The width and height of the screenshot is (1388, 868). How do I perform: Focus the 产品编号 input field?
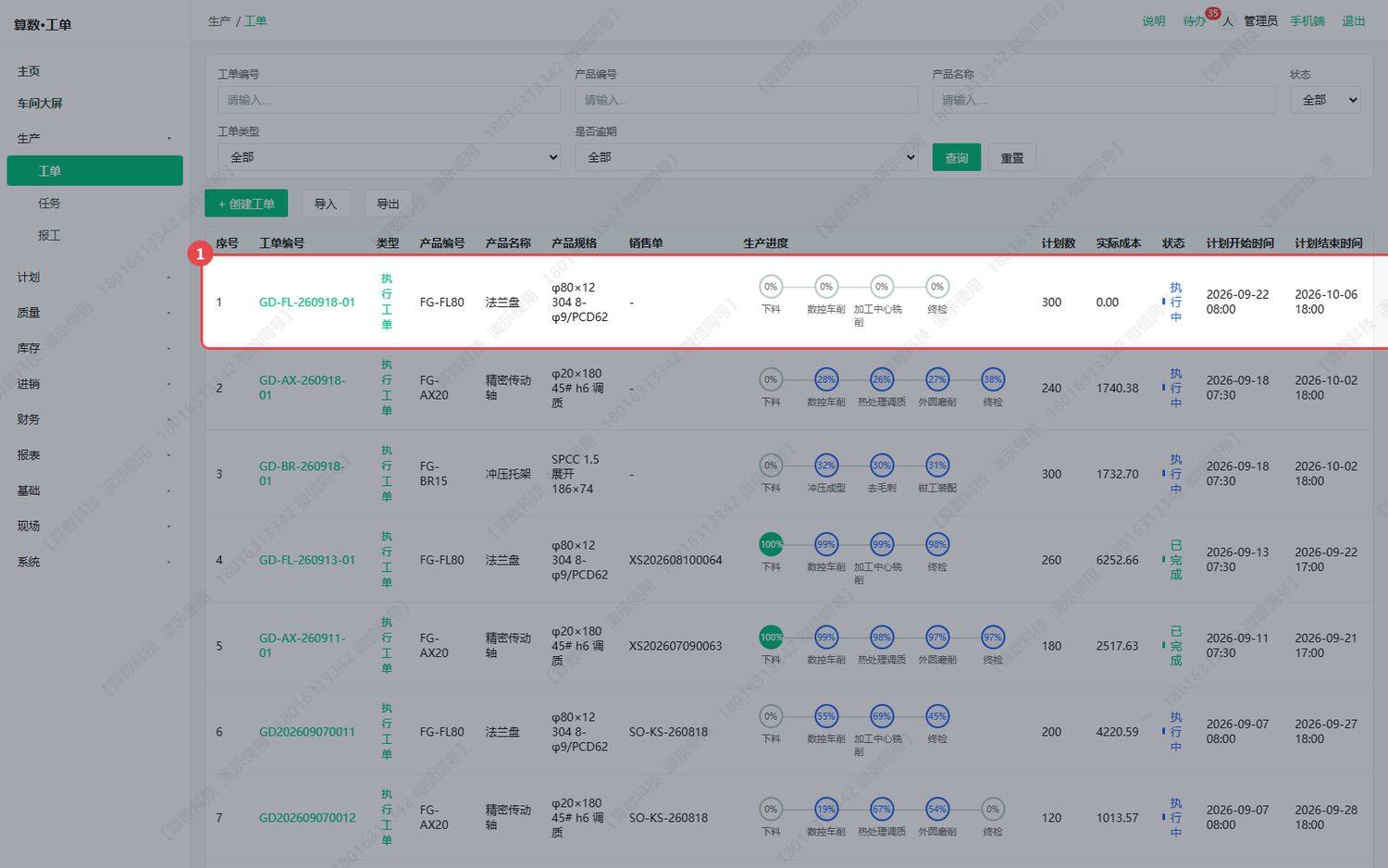[747, 100]
